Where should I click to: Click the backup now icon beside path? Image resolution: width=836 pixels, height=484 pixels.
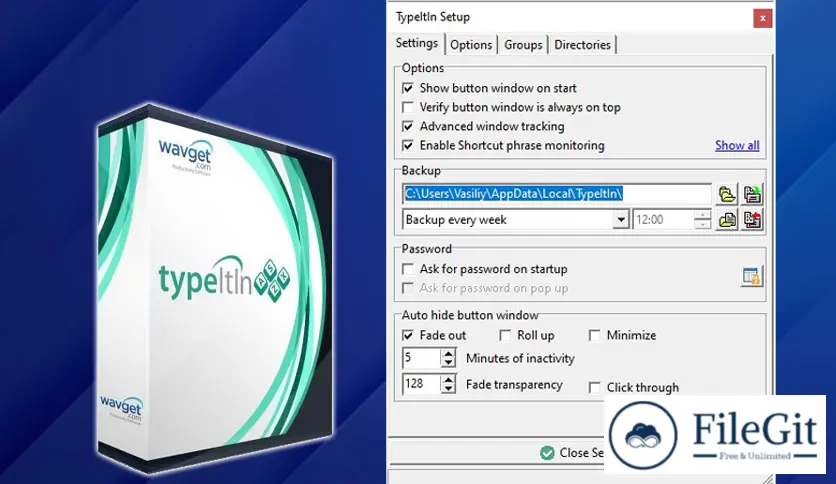(752, 194)
